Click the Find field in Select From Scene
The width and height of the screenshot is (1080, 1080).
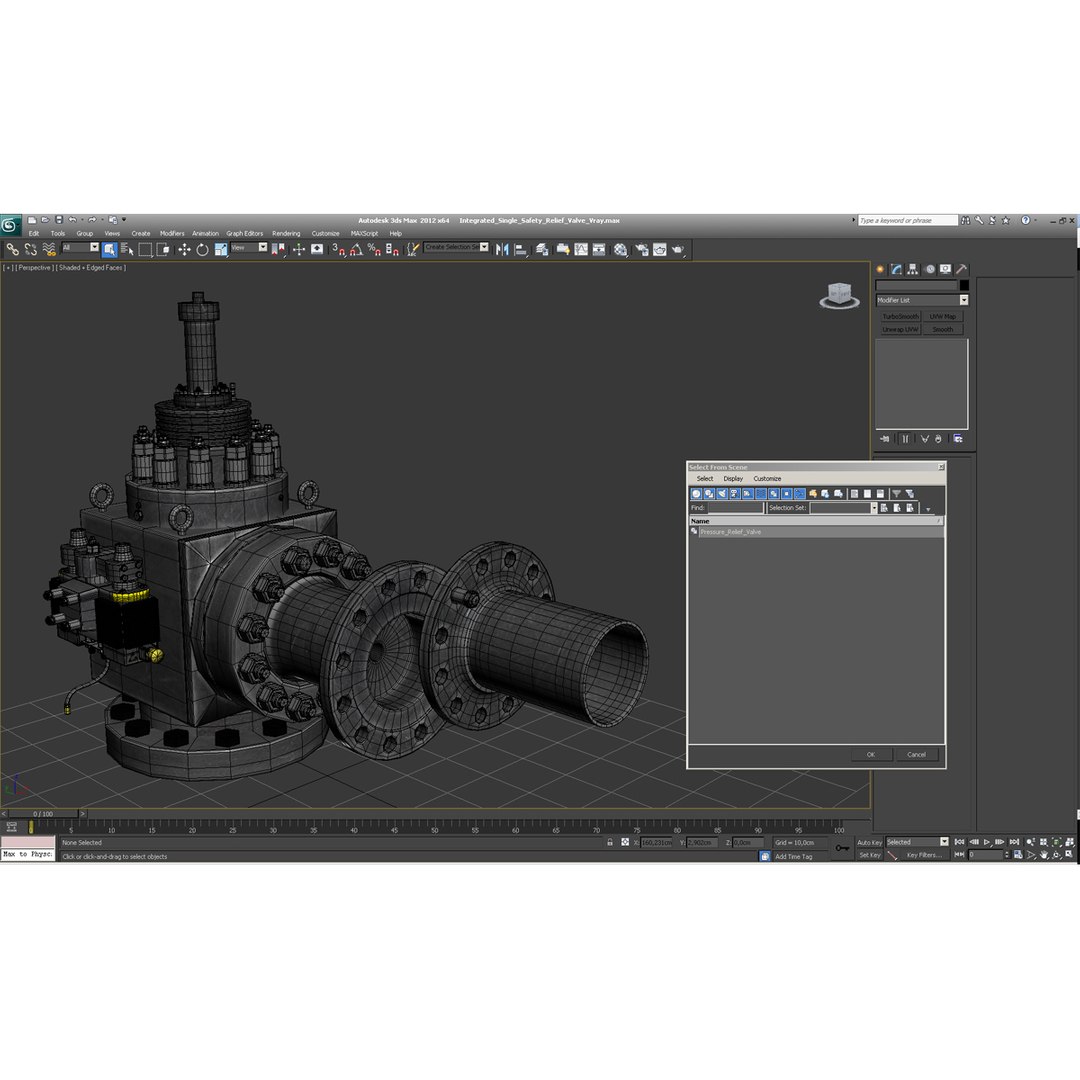(736, 508)
